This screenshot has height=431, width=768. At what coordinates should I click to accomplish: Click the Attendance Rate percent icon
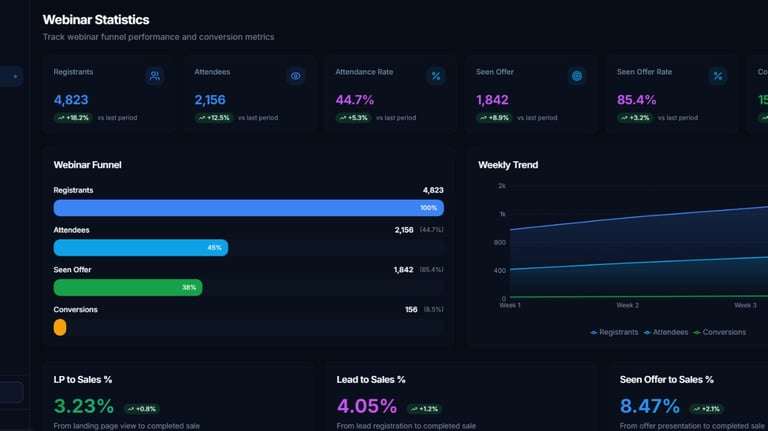pos(436,76)
